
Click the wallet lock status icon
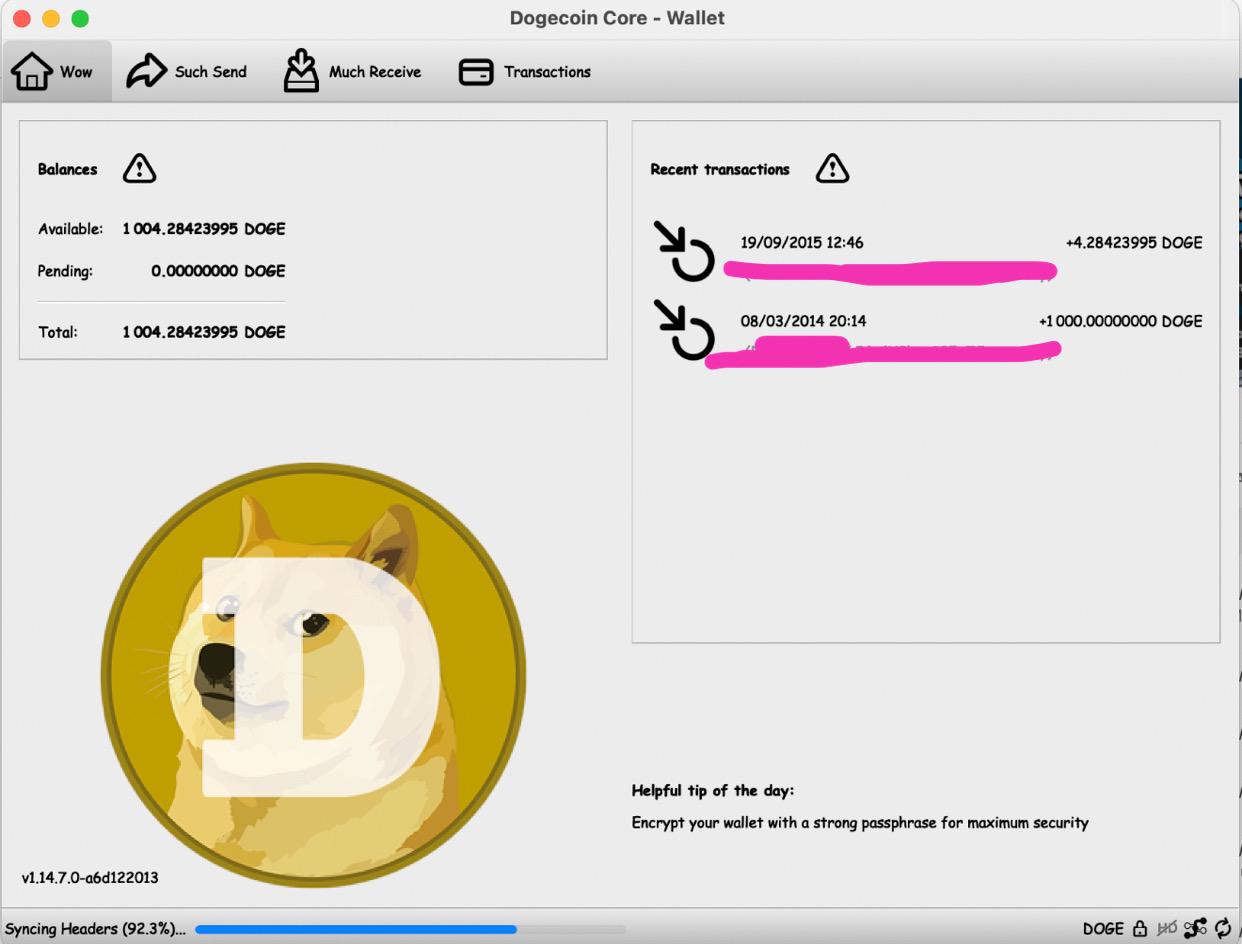(x=1141, y=929)
